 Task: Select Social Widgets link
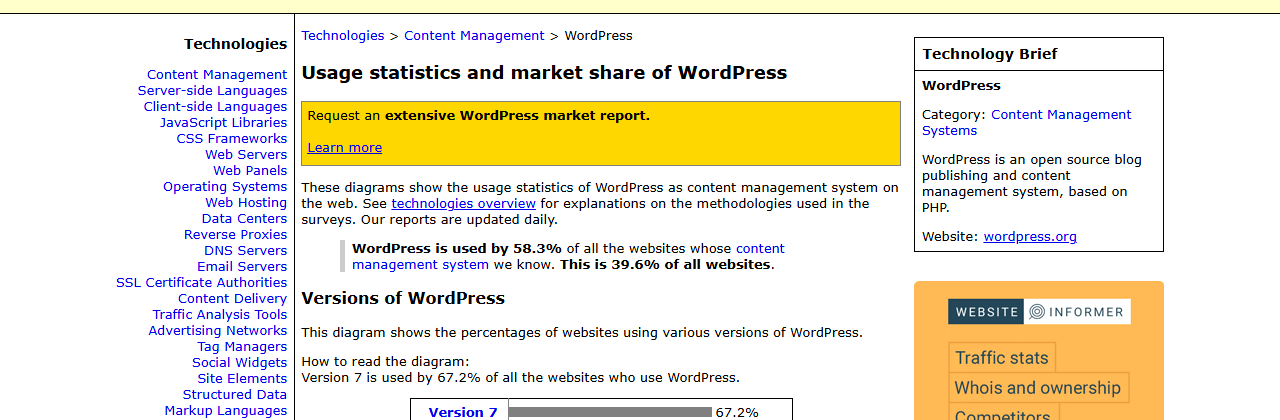click(x=239, y=362)
